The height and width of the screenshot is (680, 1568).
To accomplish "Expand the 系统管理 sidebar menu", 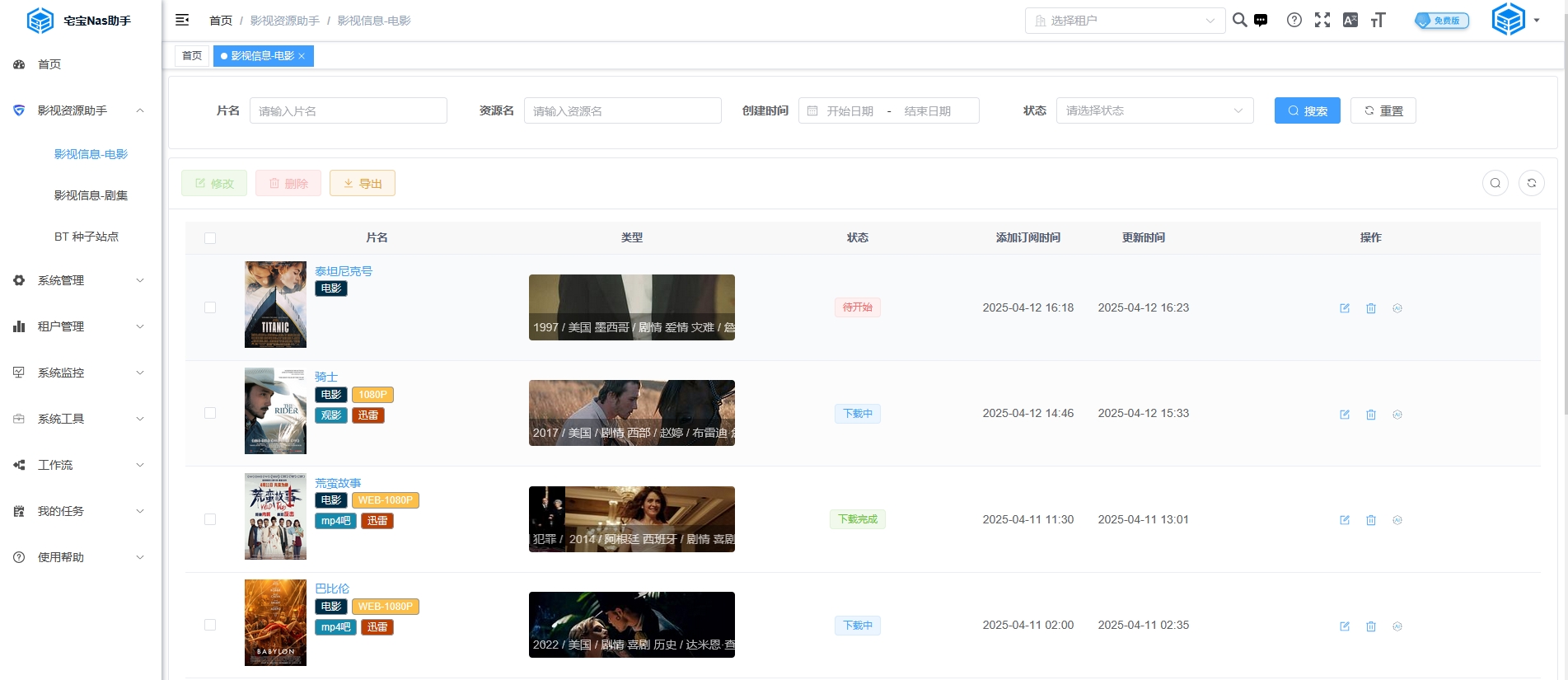I will (81, 280).
